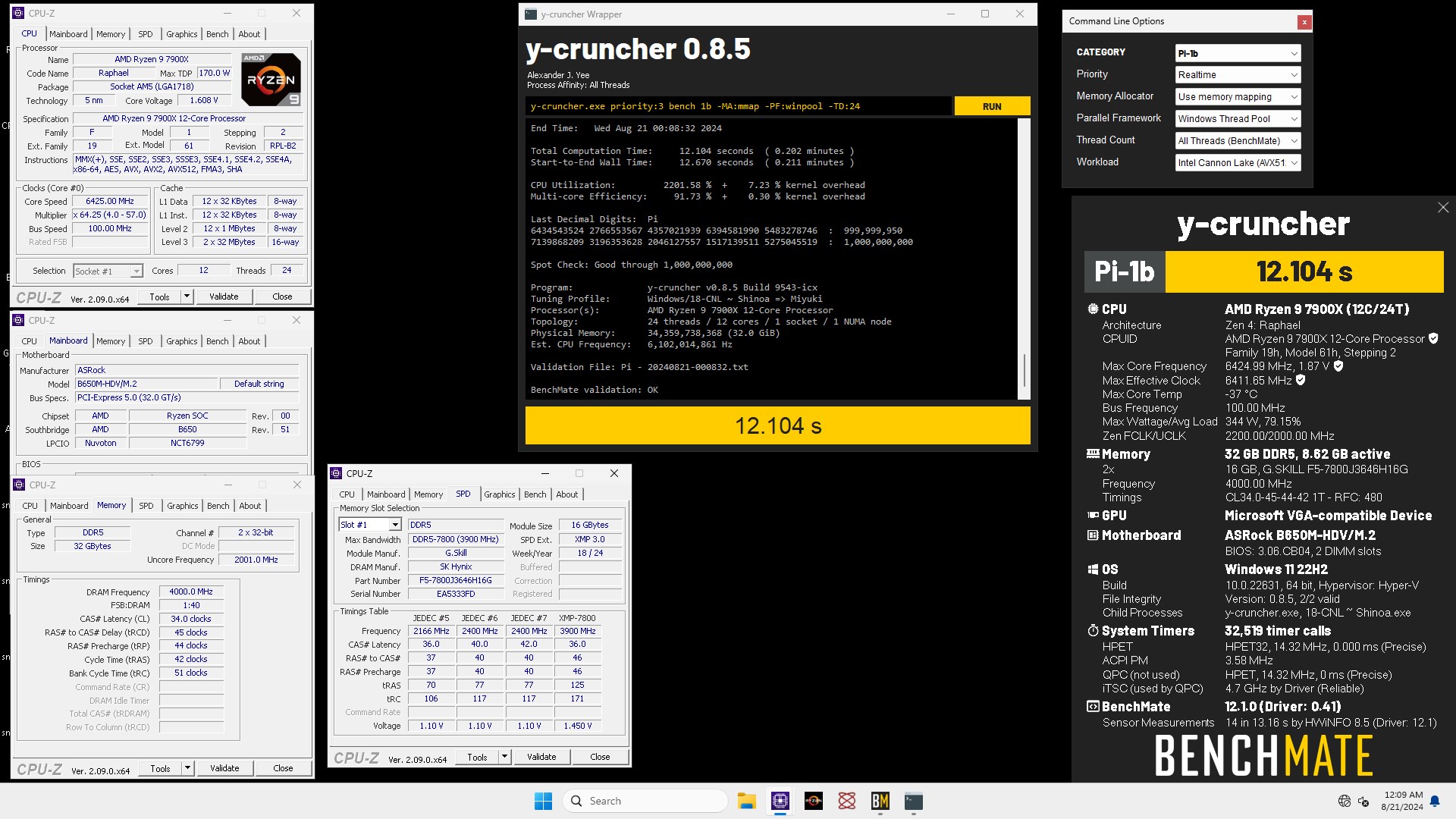The width and height of the screenshot is (1456, 819).
Task: Click Tools button in the Memory window
Action: 160,768
